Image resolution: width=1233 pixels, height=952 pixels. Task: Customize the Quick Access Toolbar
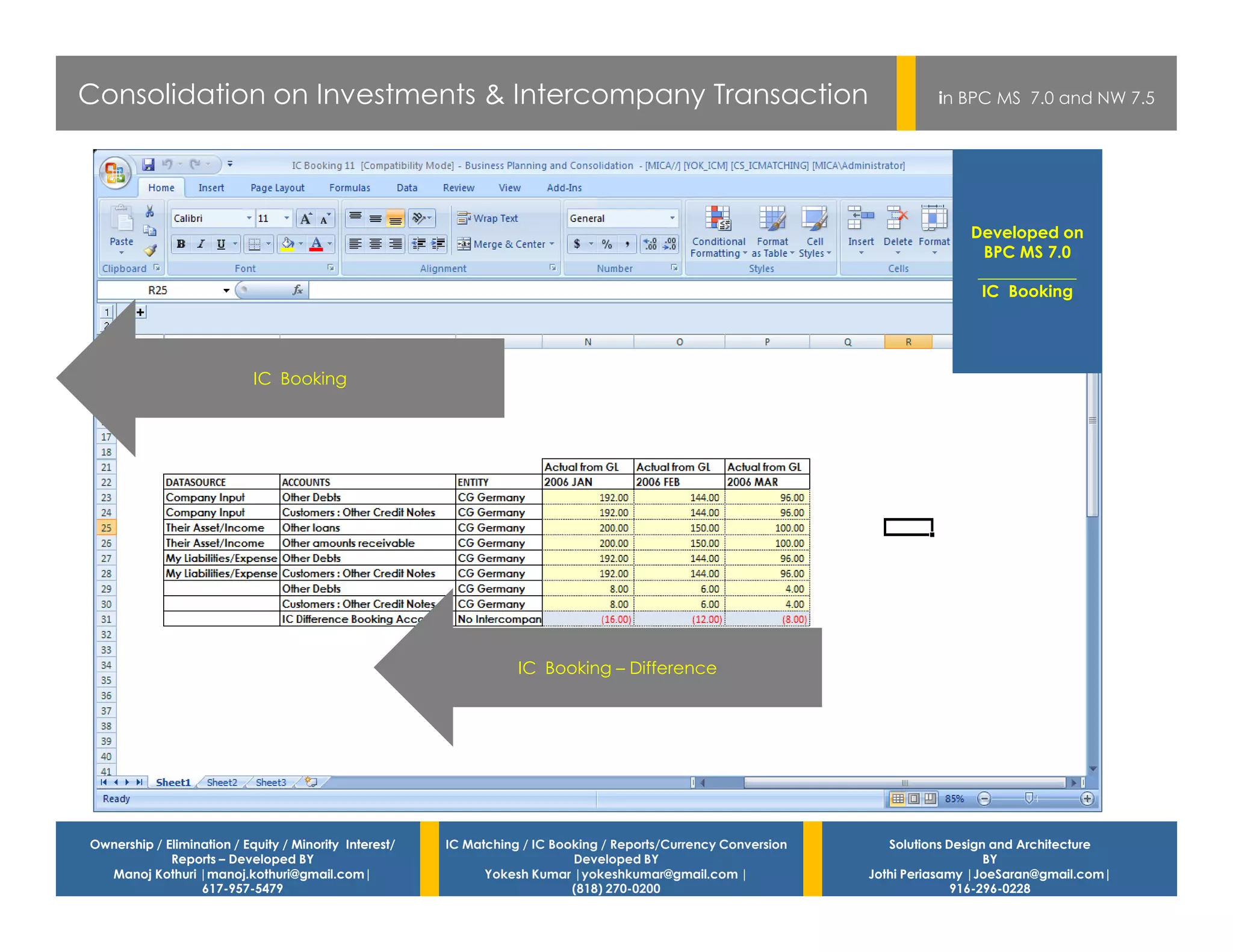[230, 164]
